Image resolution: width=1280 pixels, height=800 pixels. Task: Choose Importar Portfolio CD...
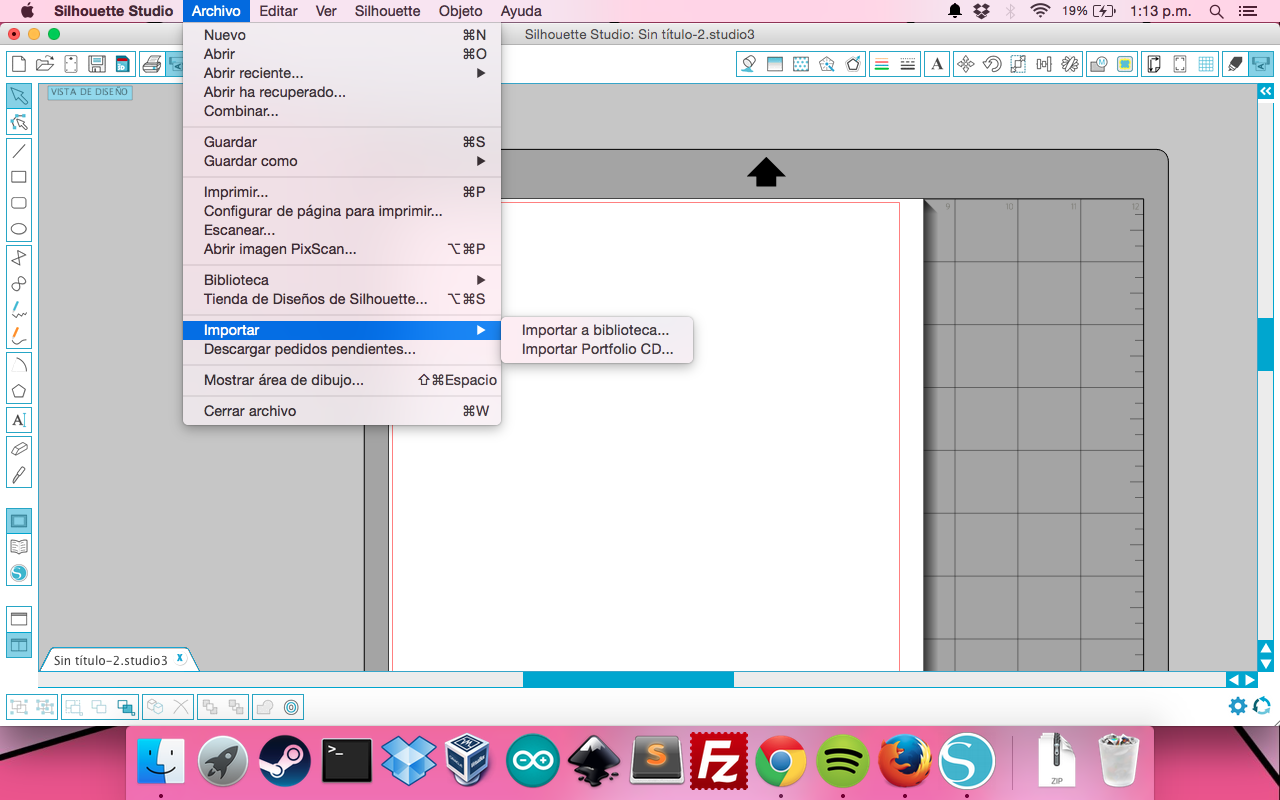(x=596, y=350)
